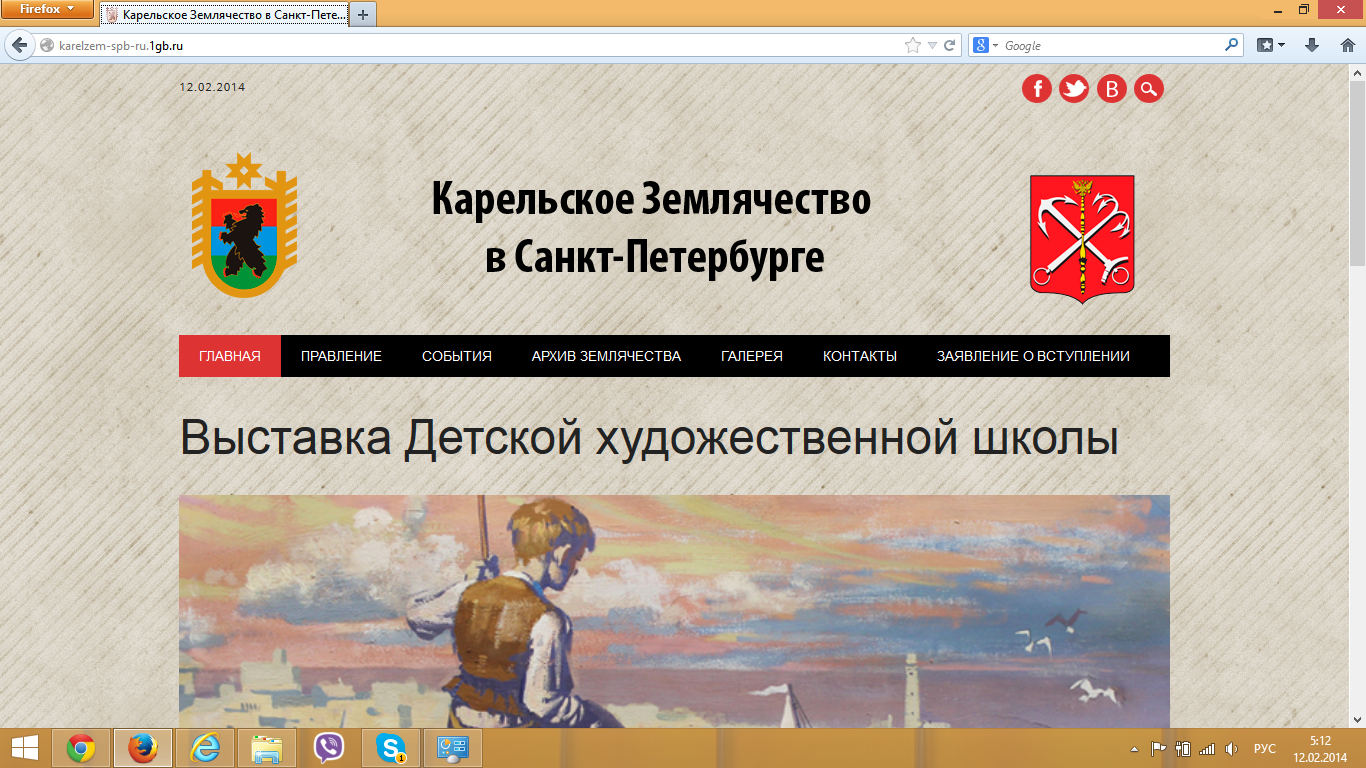Select the ГАЛЕРЕЯ navigation item
This screenshot has width=1366, height=768.
click(751, 356)
